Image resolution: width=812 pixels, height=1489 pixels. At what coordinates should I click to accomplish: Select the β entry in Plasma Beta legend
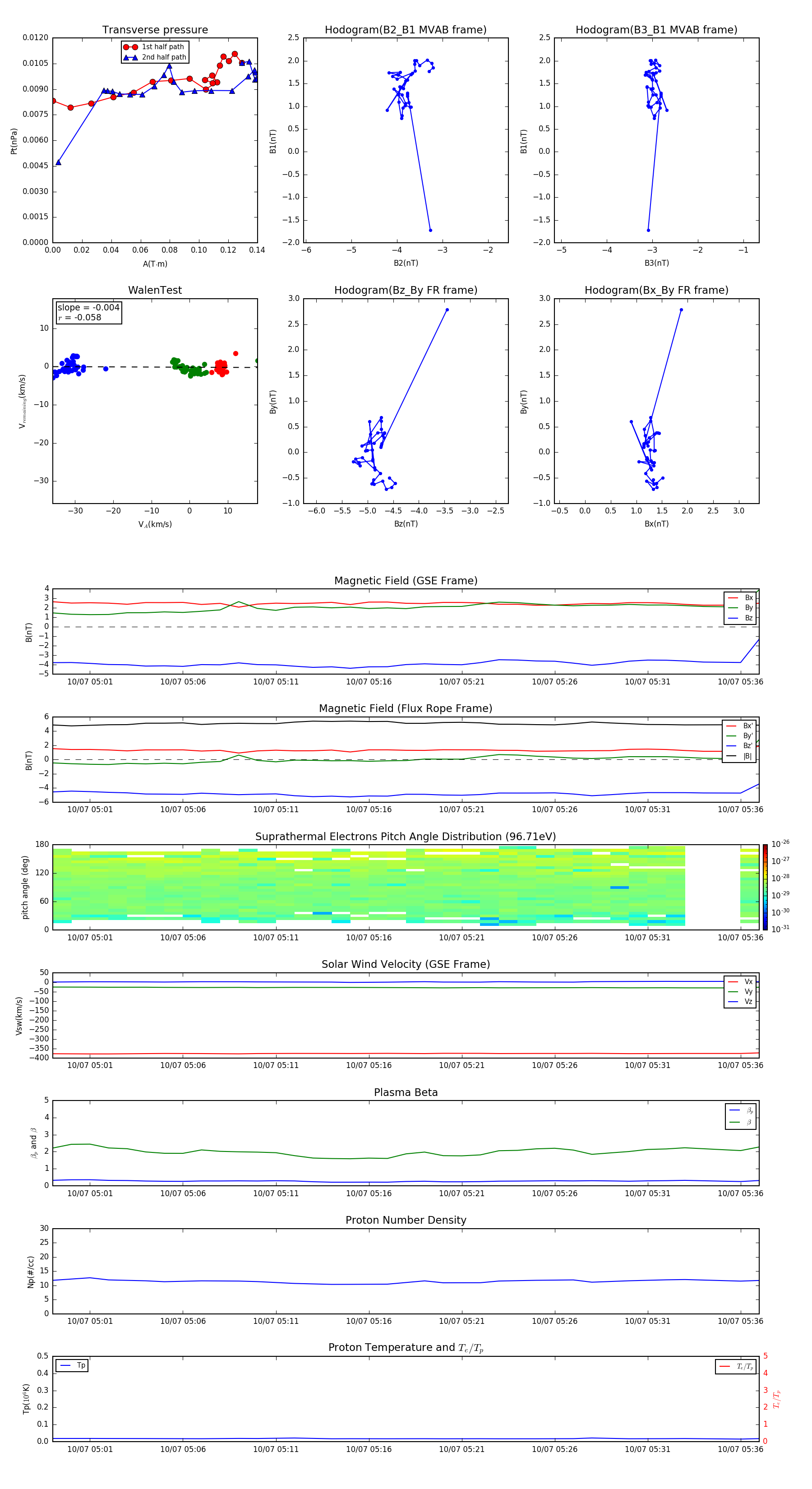[x=741, y=1123]
